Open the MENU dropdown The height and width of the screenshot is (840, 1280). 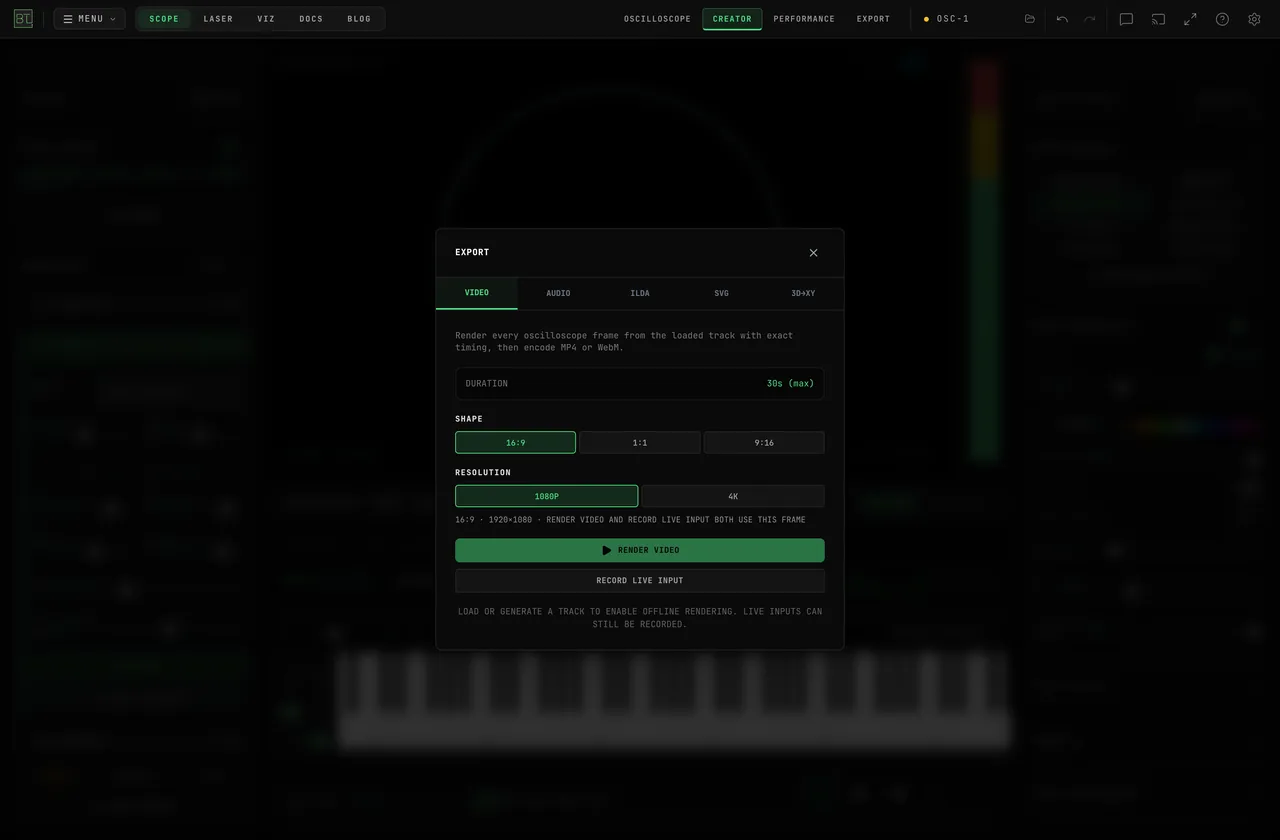click(x=89, y=19)
